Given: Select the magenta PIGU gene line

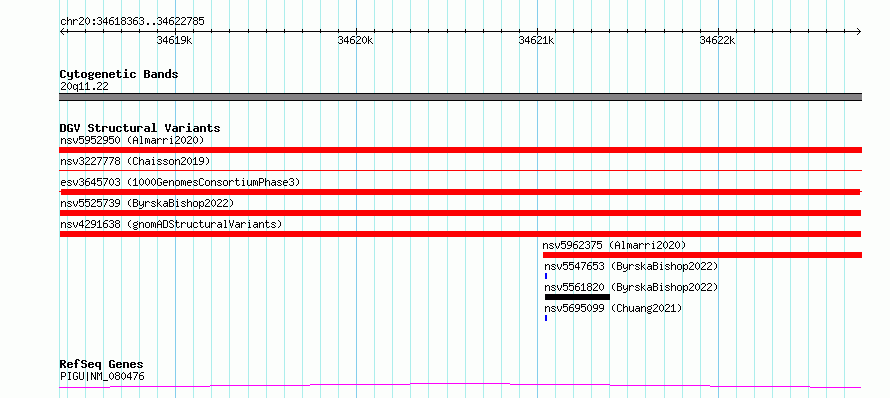Looking at the screenshot, I should pyautogui.click(x=460, y=386).
